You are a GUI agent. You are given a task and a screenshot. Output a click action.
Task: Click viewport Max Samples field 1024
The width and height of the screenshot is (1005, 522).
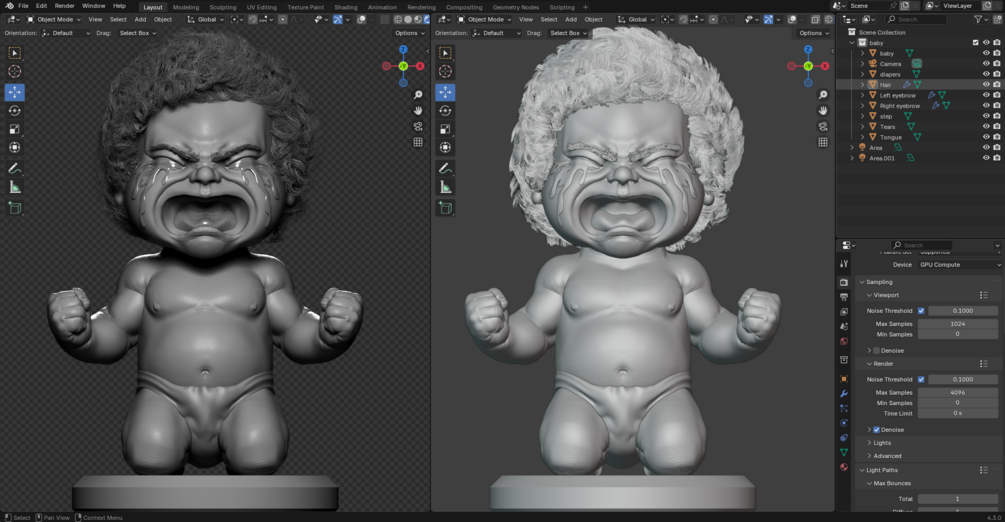(958, 324)
